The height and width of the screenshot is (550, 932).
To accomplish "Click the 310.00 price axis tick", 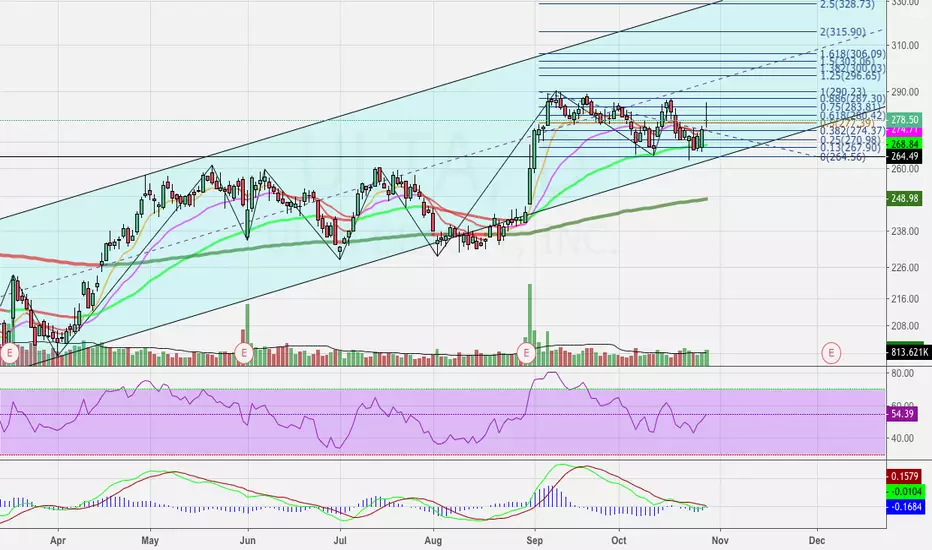I will pos(904,45).
